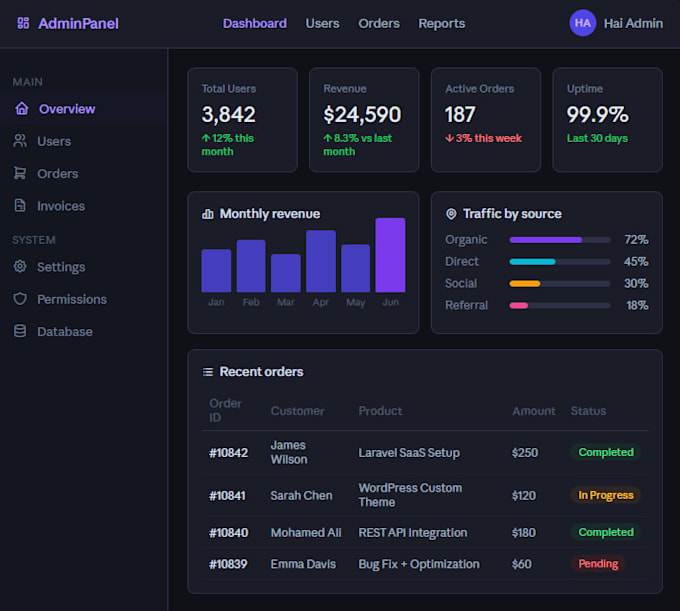Click the Active Orders value 187
The width and height of the screenshot is (680, 611).
pos(460,114)
